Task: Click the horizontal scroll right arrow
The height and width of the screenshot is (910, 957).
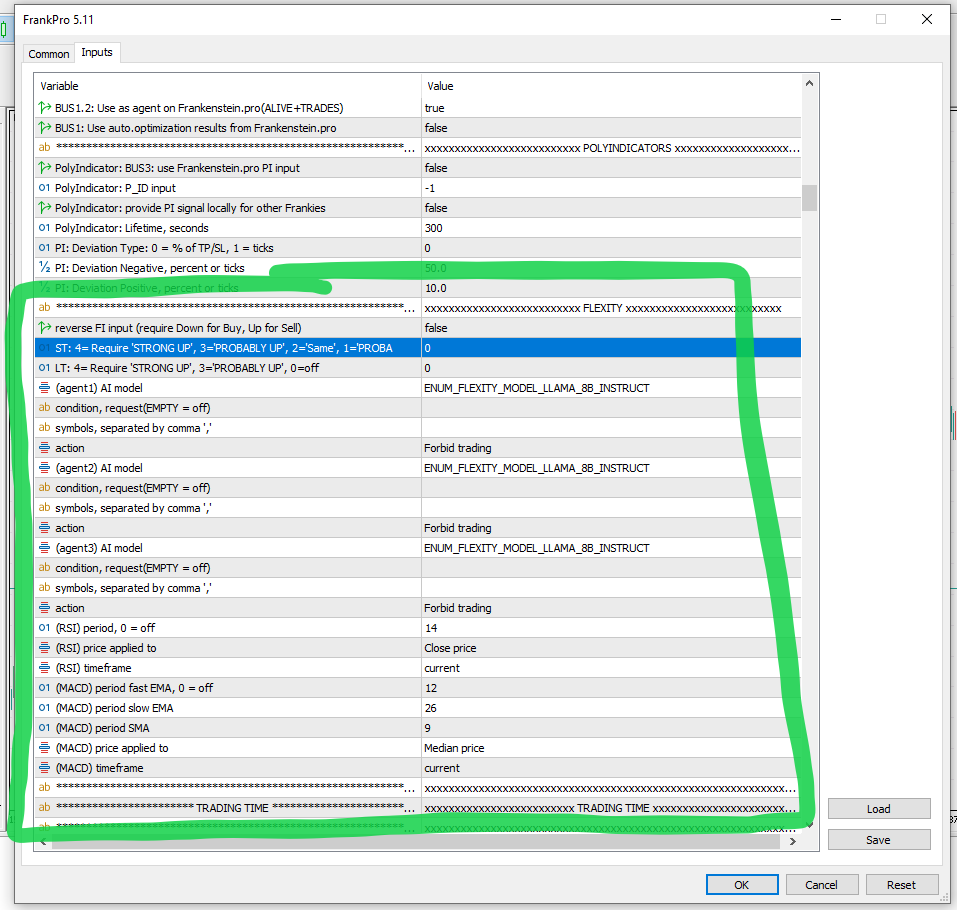Action: [x=793, y=842]
